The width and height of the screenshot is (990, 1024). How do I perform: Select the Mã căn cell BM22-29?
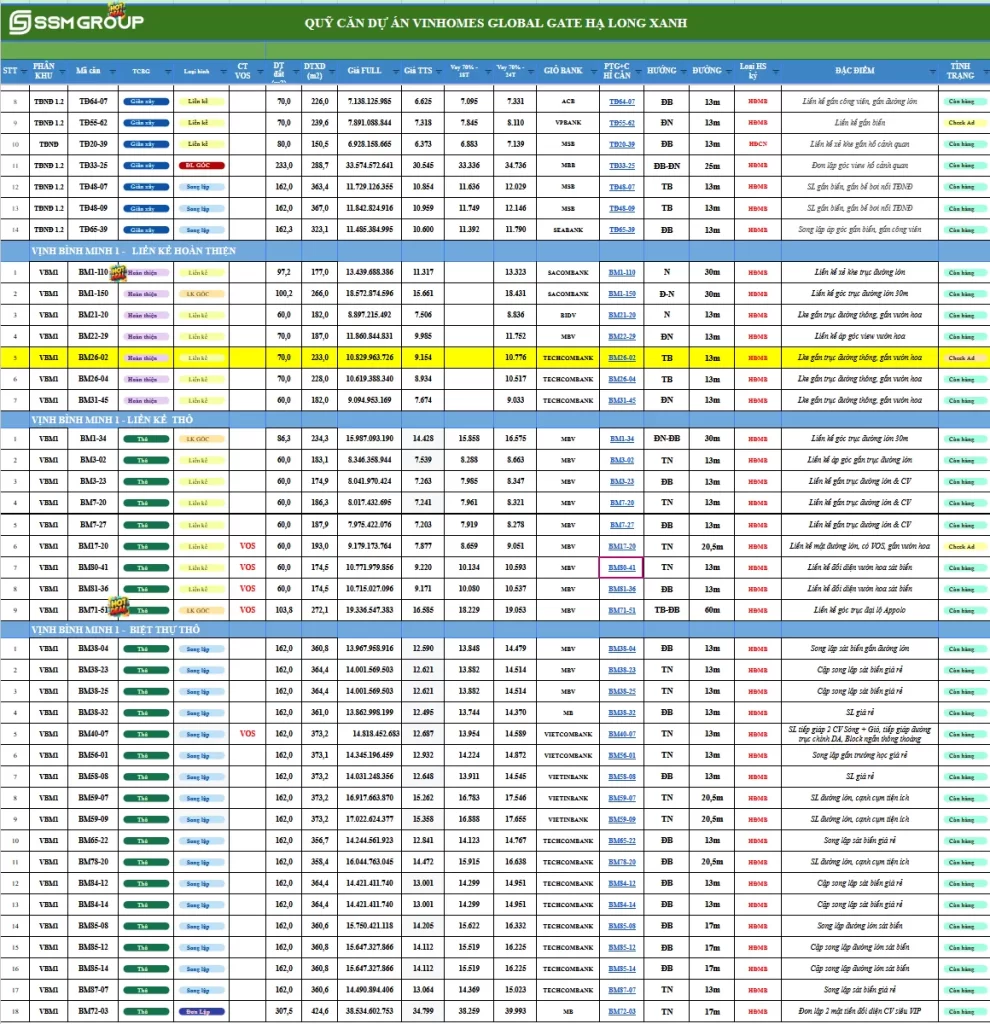[x=93, y=336]
